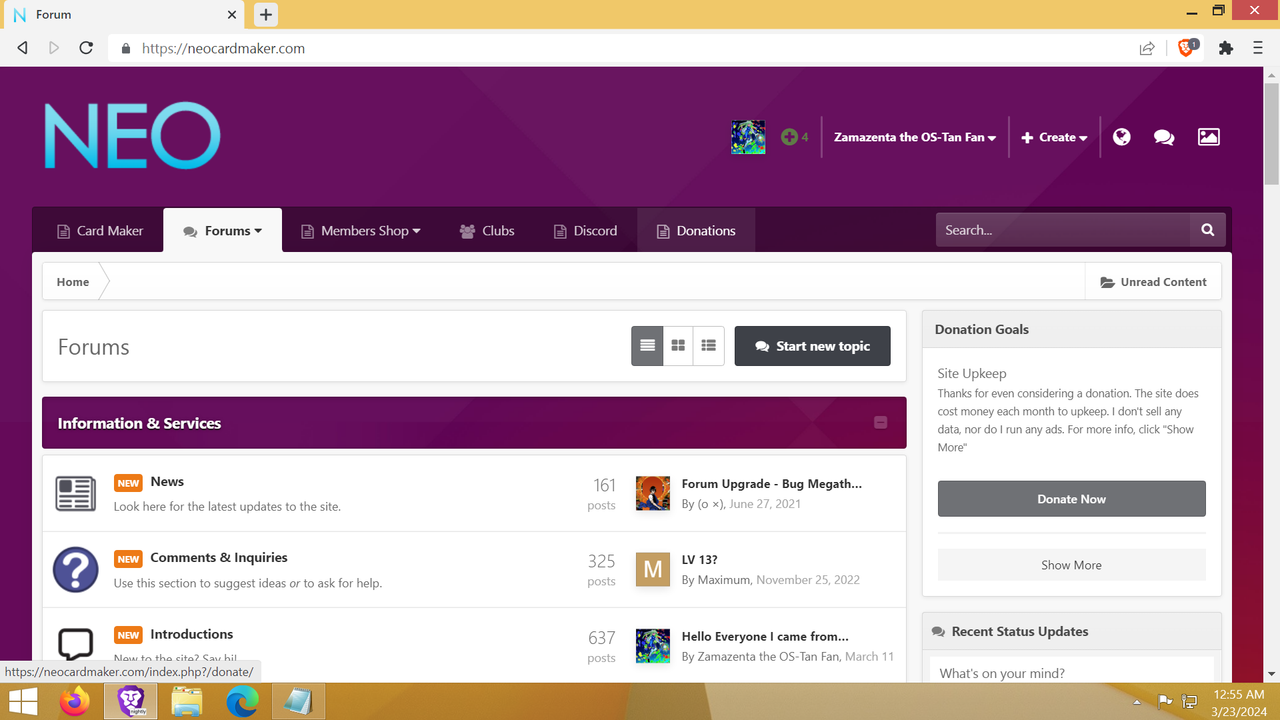Click the Comments & Inquiries question mark icon
The height and width of the screenshot is (720, 1280).
click(x=76, y=570)
